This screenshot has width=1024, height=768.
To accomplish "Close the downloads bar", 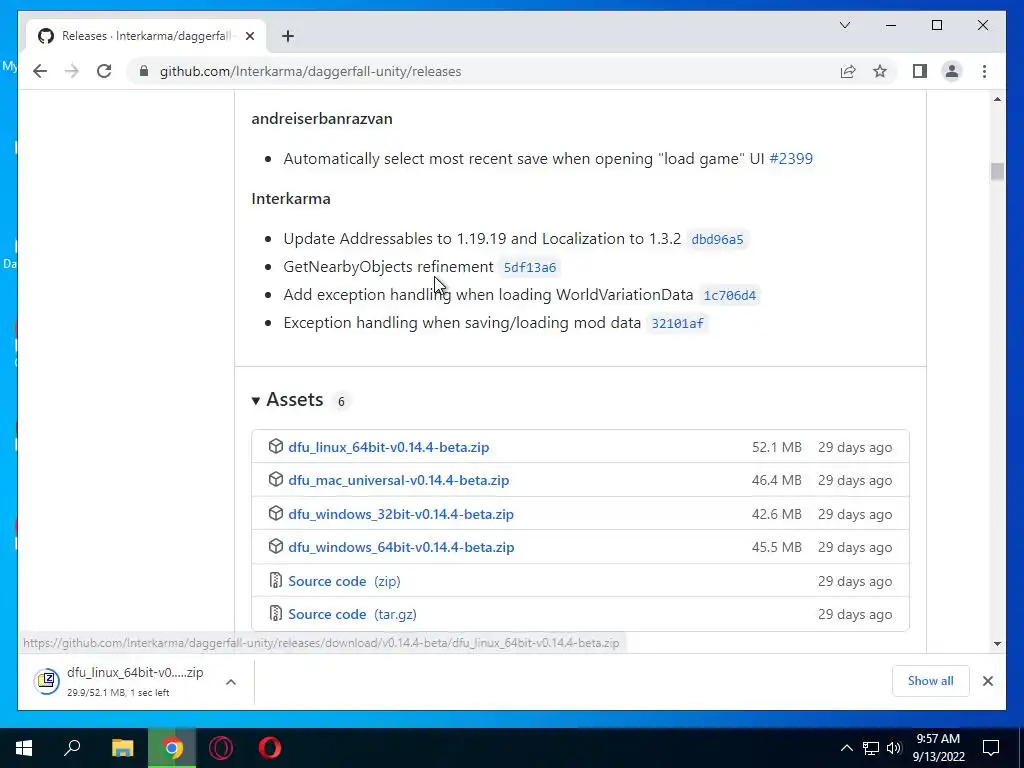I will click(987, 681).
